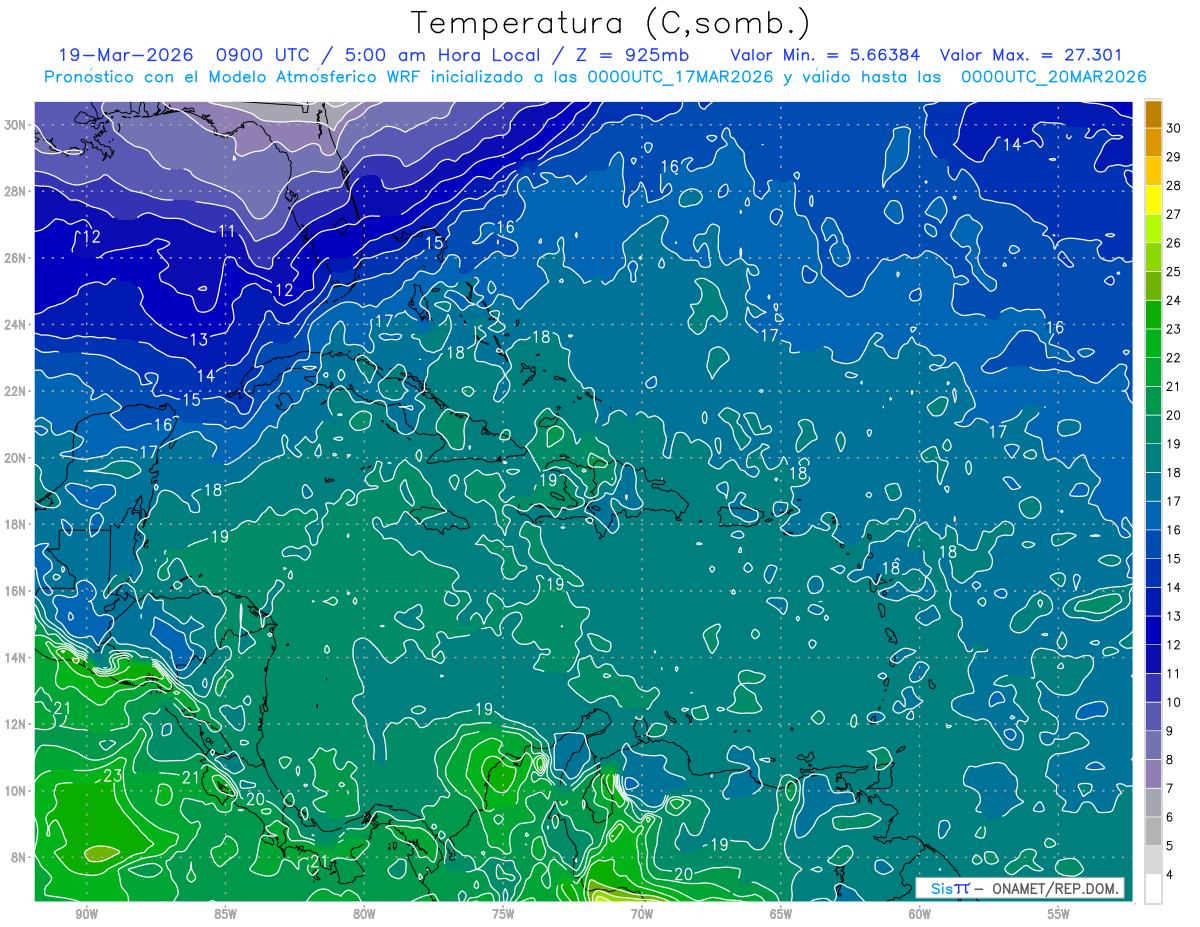Click 'Valor Max. = 27.301' text
Viewport: 1200px width, 927px height.
pos(1032,55)
